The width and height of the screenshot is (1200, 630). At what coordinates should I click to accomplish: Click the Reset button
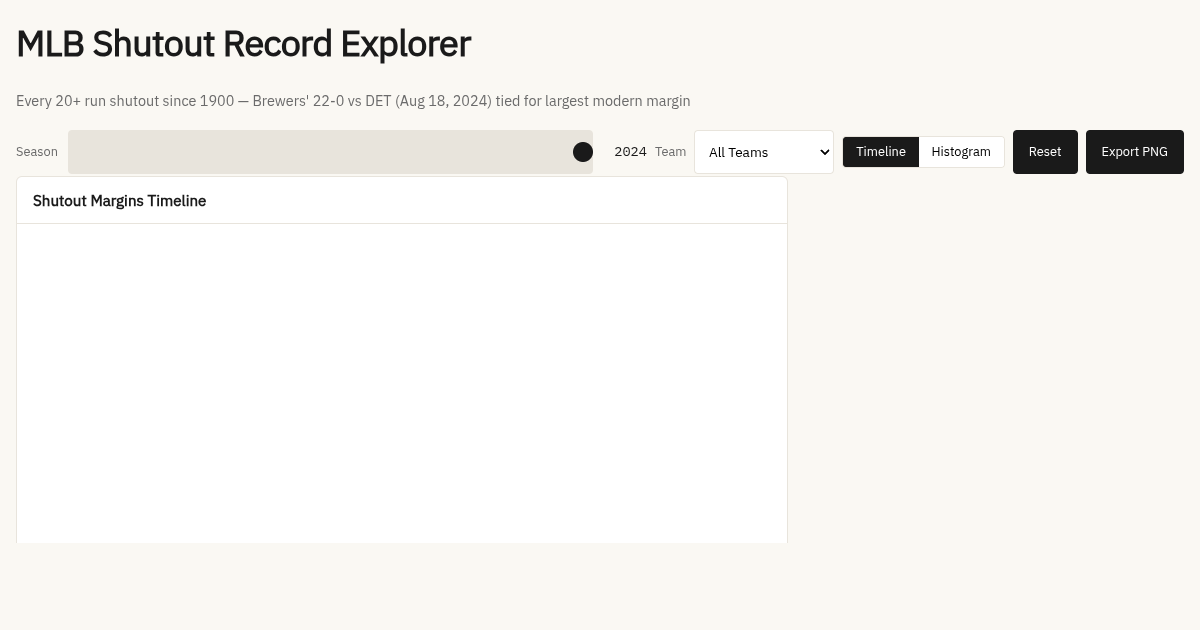pos(1045,152)
